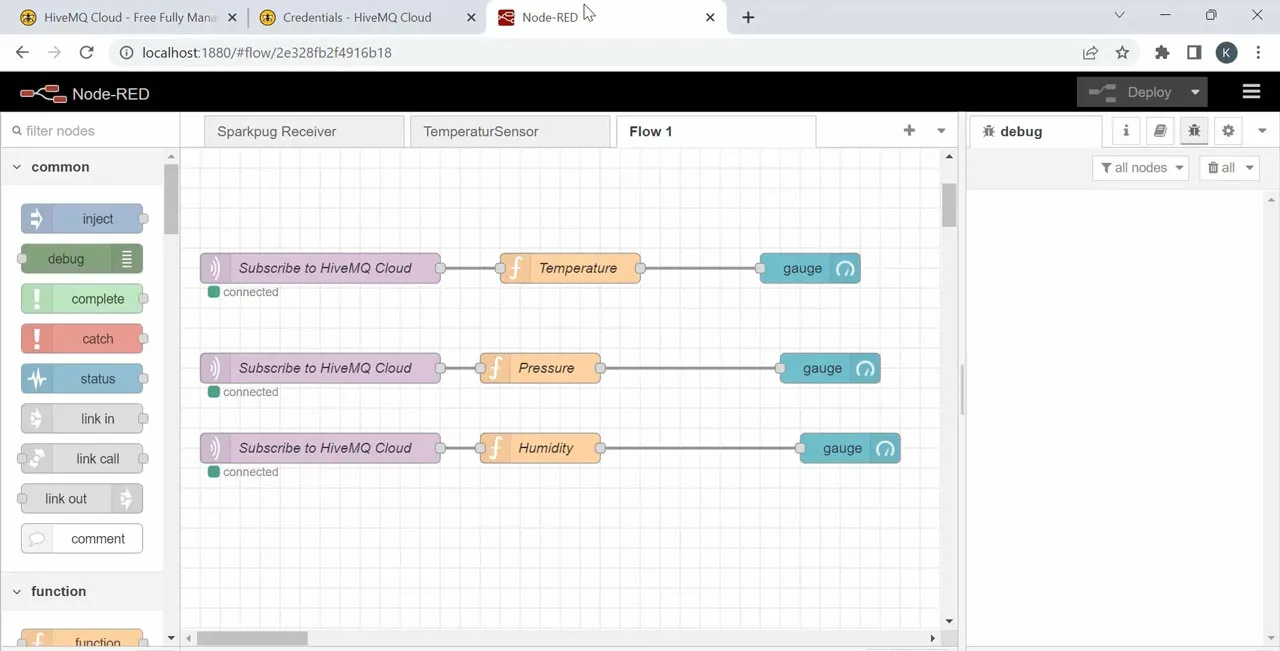1280x651 pixels.
Task: Switch to HiveMQ Cloud browser tab
Action: point(130,17)
